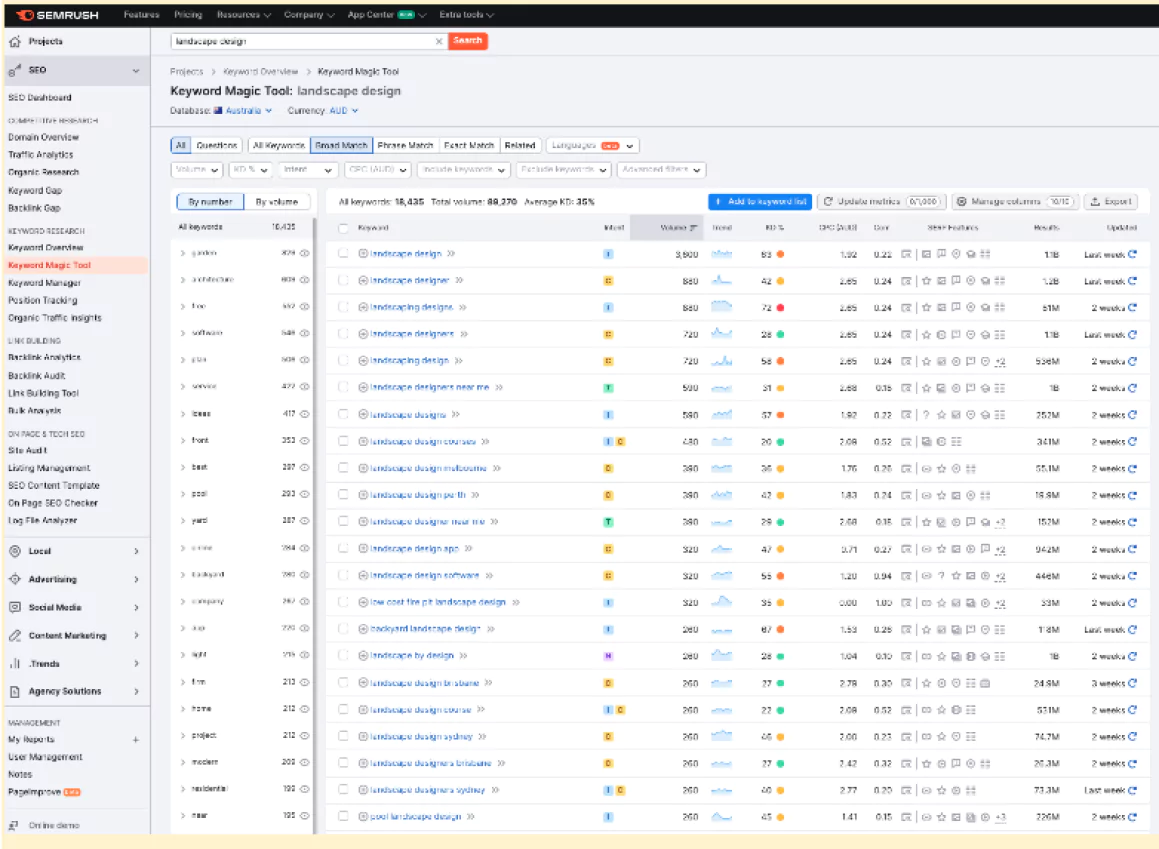Select the Exact Match tab
This screenshot has width=1159, height=849.
469,146
